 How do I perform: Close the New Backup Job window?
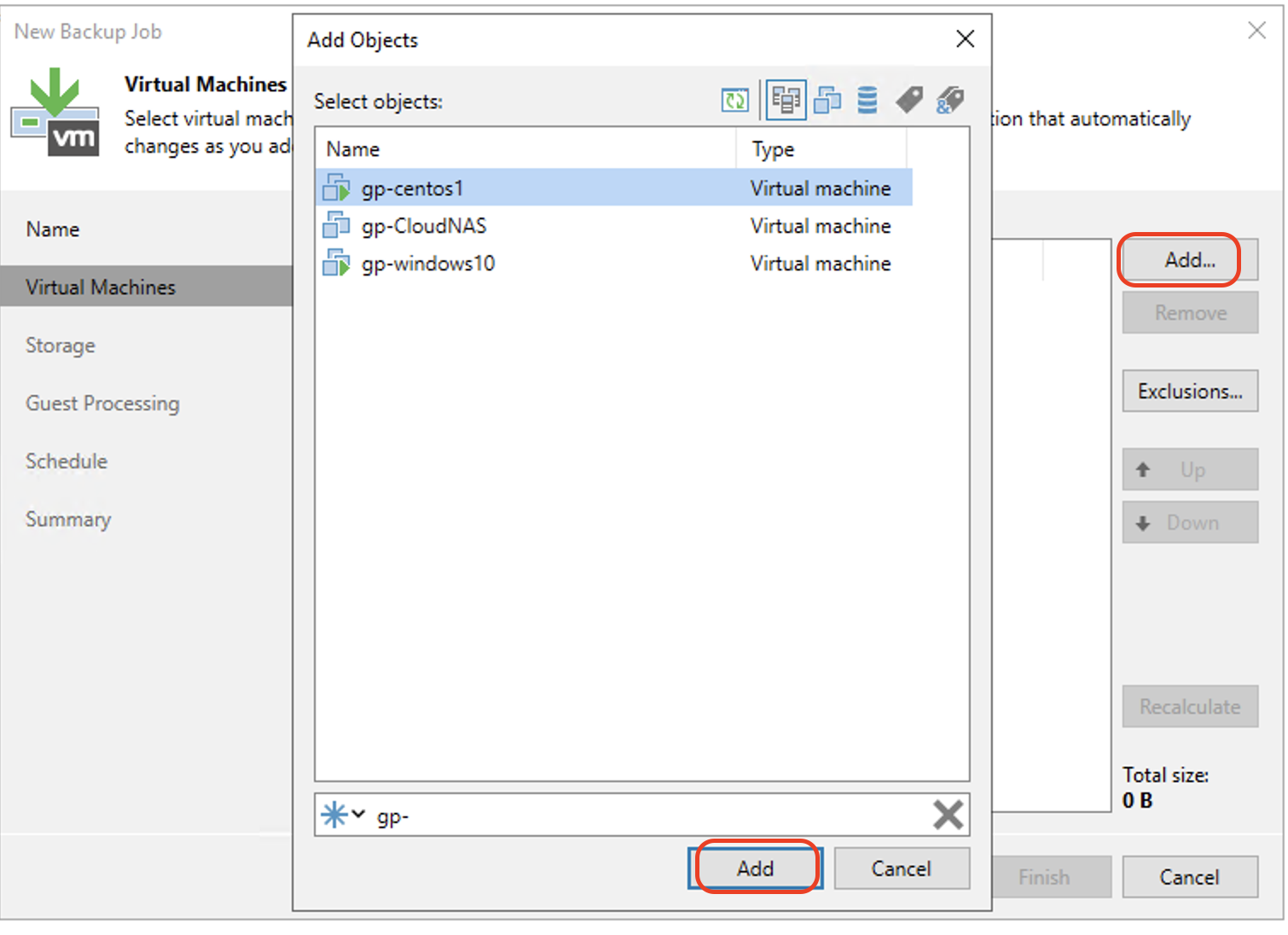1256,31
